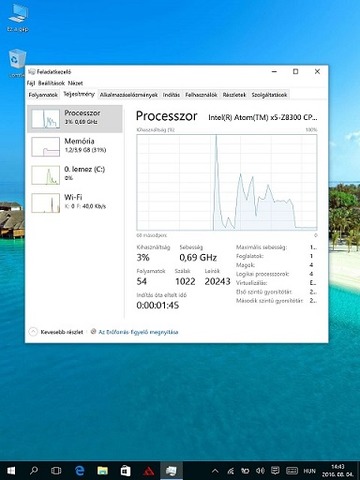This screenshot has height=480, width=360.
Task: Click the 'Magok' label
Action: 245,265
